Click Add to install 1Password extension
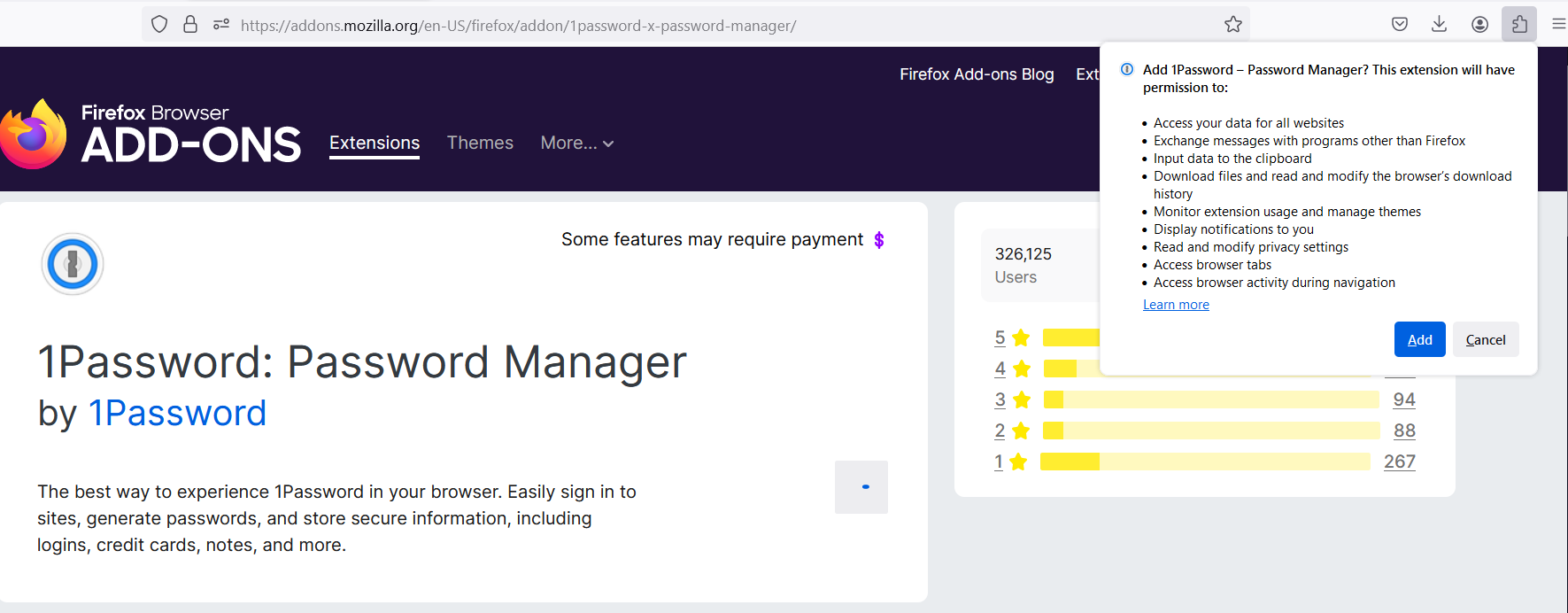Screen dimensions: 1568x613 tap(1419, 340)
